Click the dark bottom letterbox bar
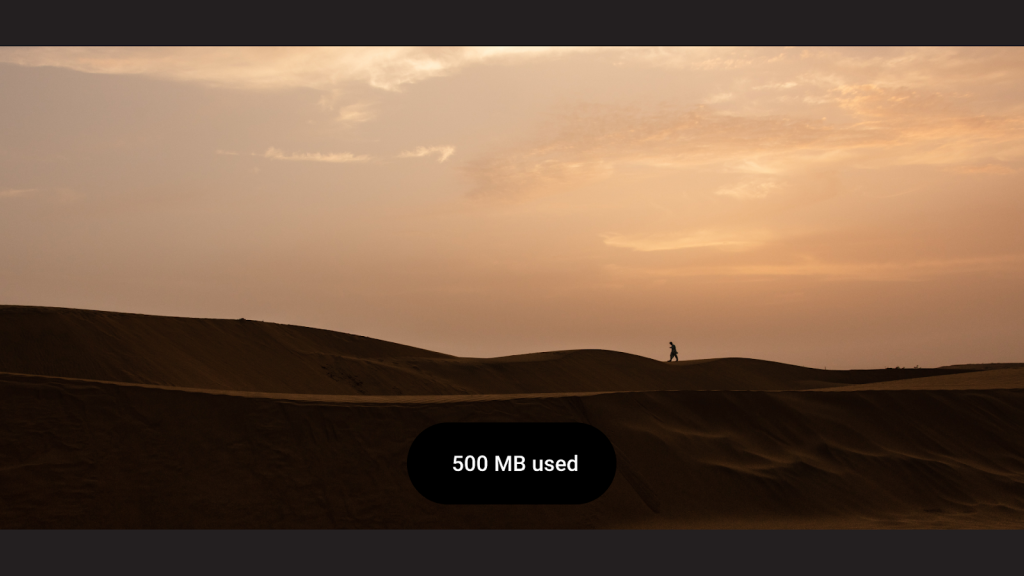1024x576 pixels. tap(512, 552)
